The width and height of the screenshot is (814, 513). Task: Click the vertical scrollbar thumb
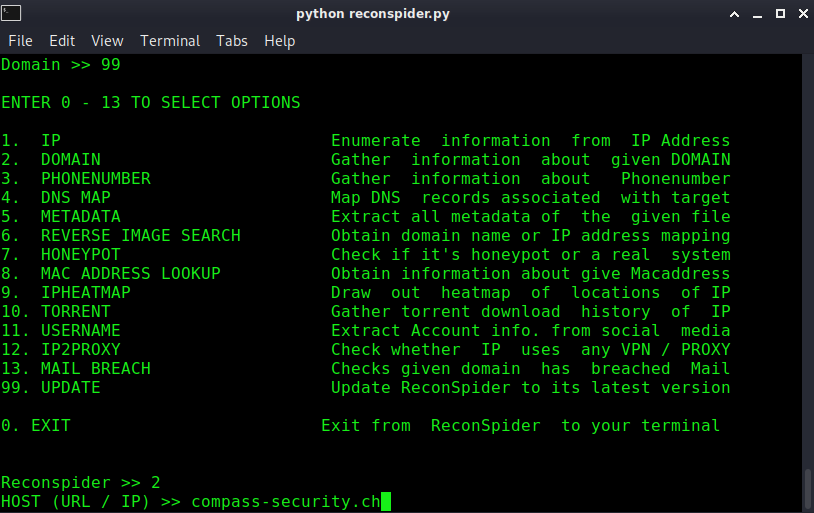(807, 488)
